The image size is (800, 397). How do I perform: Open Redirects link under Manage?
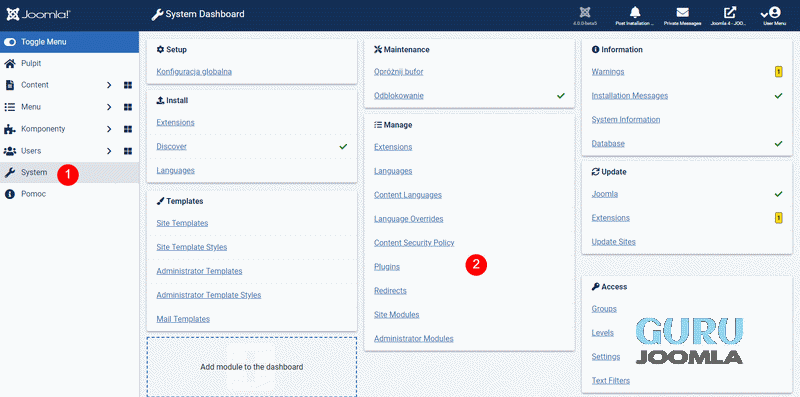[390, 291]
